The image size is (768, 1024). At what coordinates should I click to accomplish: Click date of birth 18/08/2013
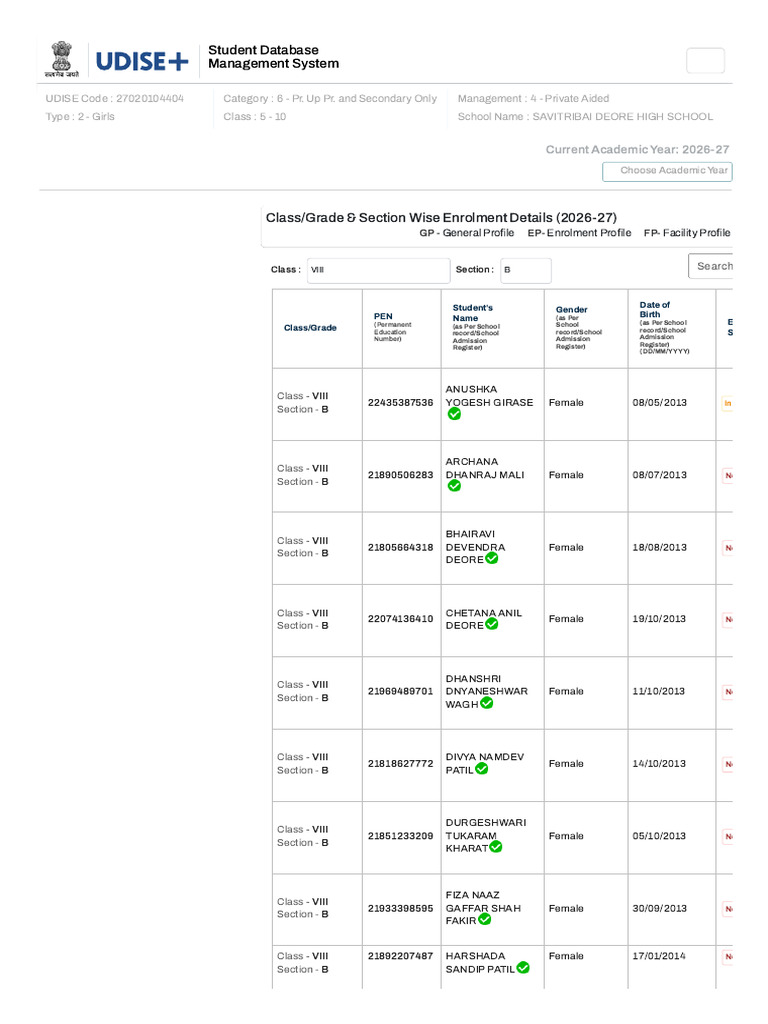[x=659, y=548]
